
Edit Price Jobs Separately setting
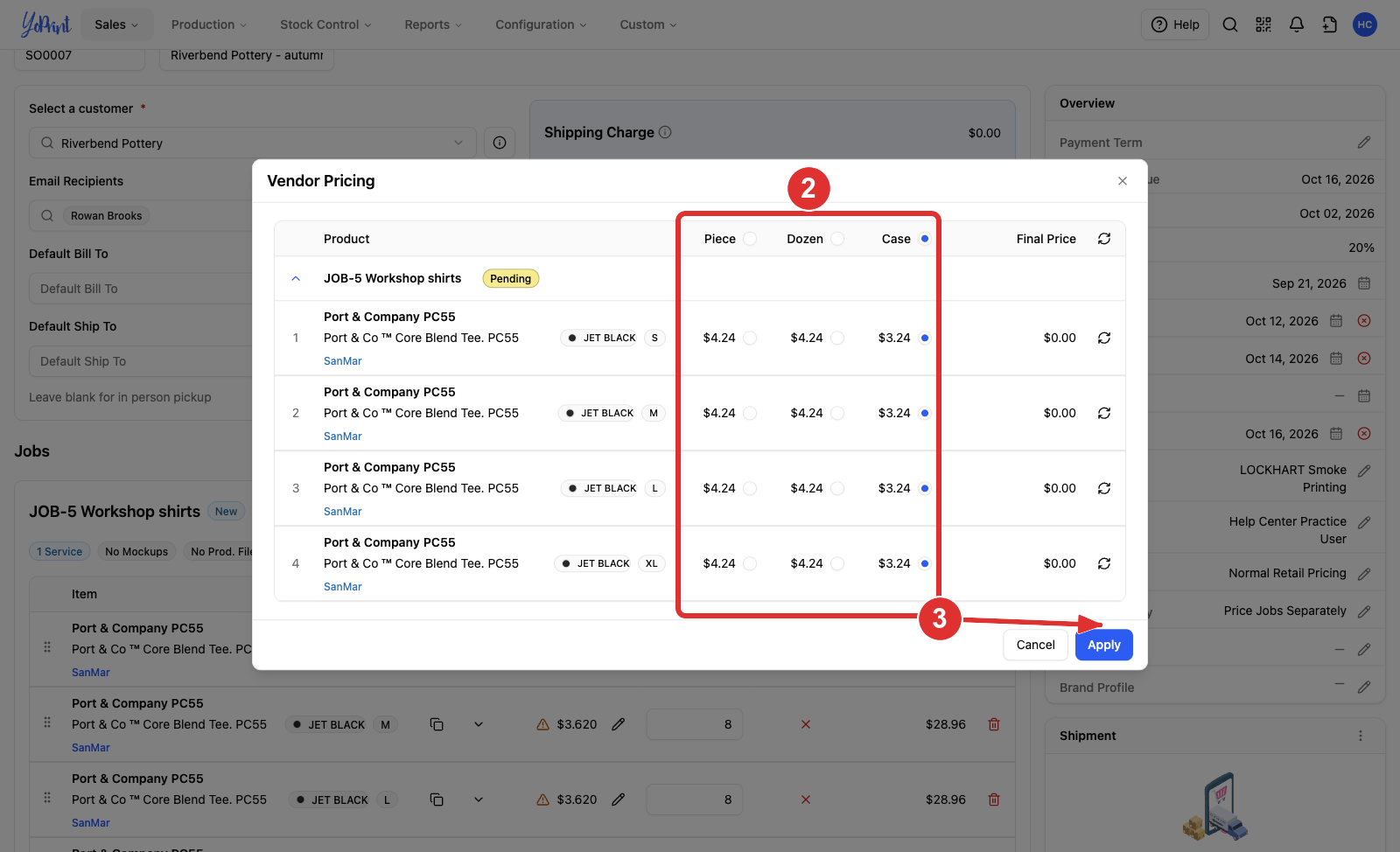pyautogui.click(x=1364, y=611)
